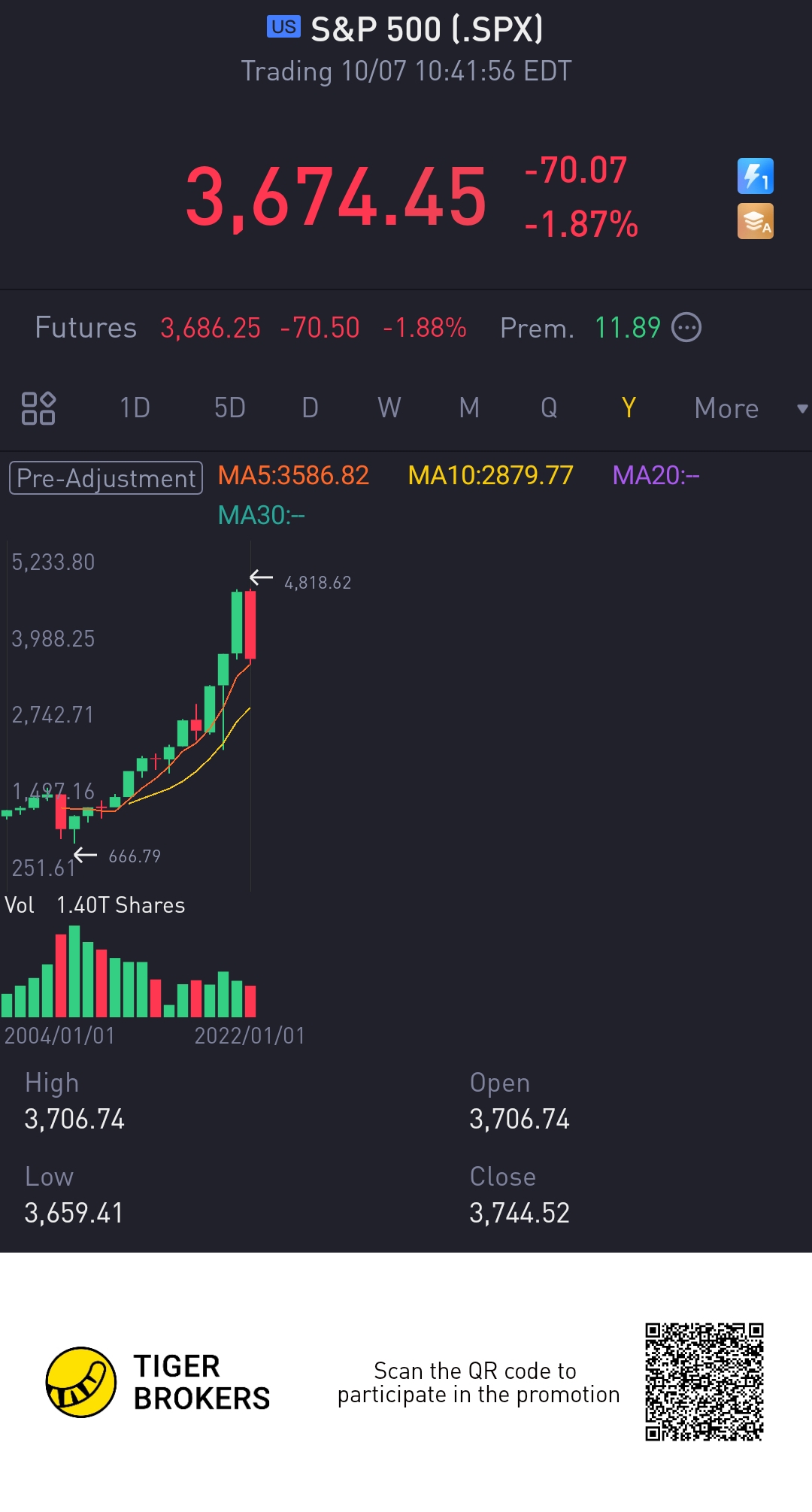Tap the 4,818.62 high arrow marker
Screen dimensions: 812x1512
click(x=261, y=577)
